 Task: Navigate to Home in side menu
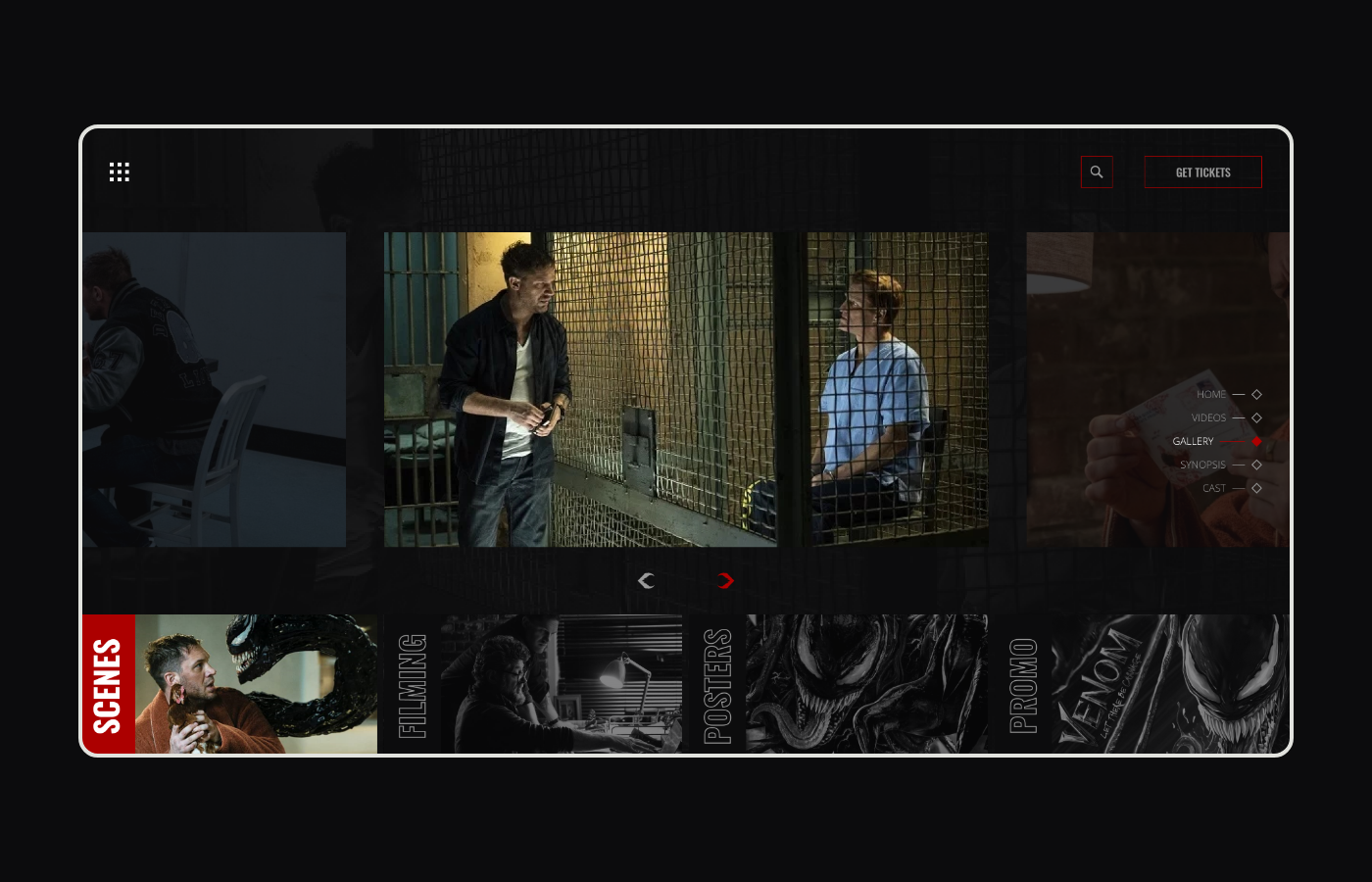click(1211, 394)
